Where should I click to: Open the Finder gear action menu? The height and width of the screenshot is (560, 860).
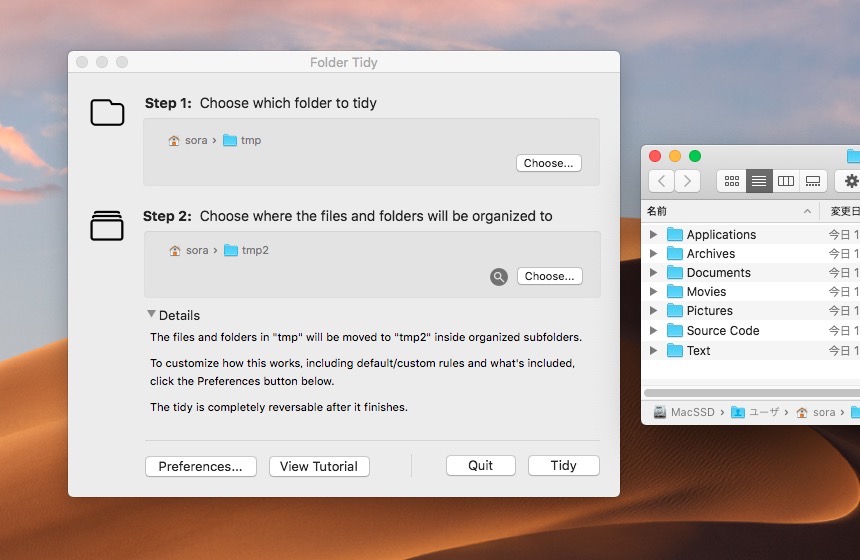coord(850,181)
